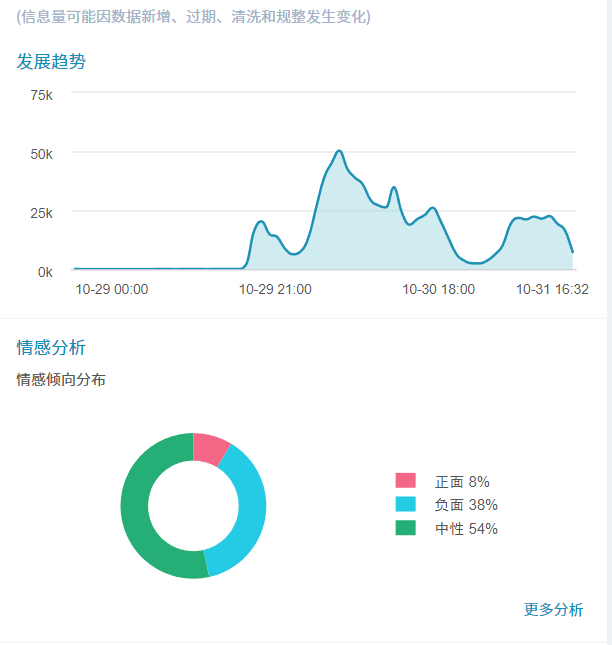Toggle the 正面 8% legend entry
This screenshot has height=645, width=612.
(462, 482)
